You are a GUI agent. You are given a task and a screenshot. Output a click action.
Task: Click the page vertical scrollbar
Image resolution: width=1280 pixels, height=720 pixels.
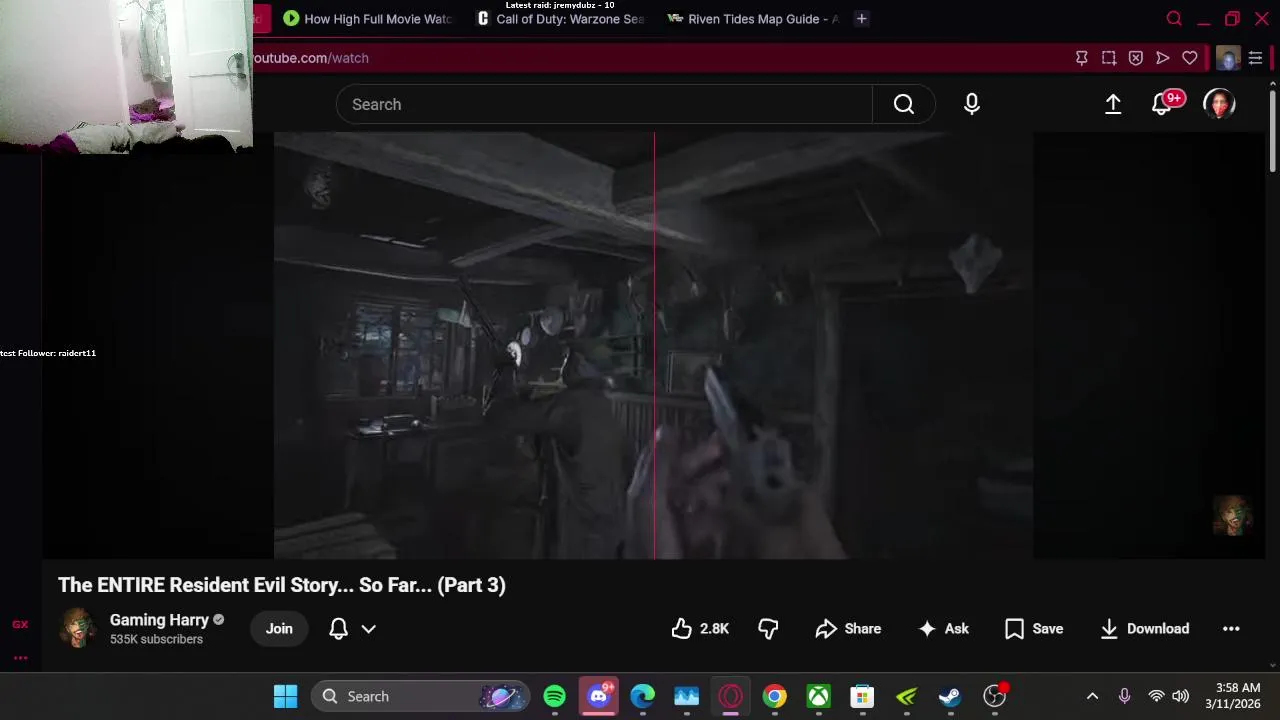click(x=1272, y=130)
